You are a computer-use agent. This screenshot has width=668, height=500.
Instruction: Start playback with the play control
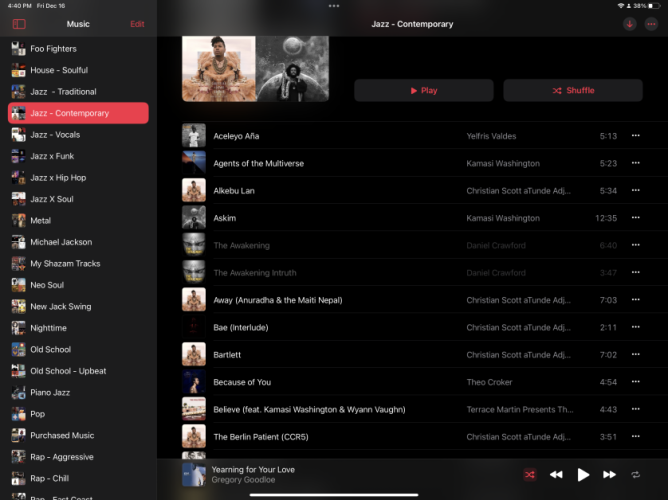583,474
